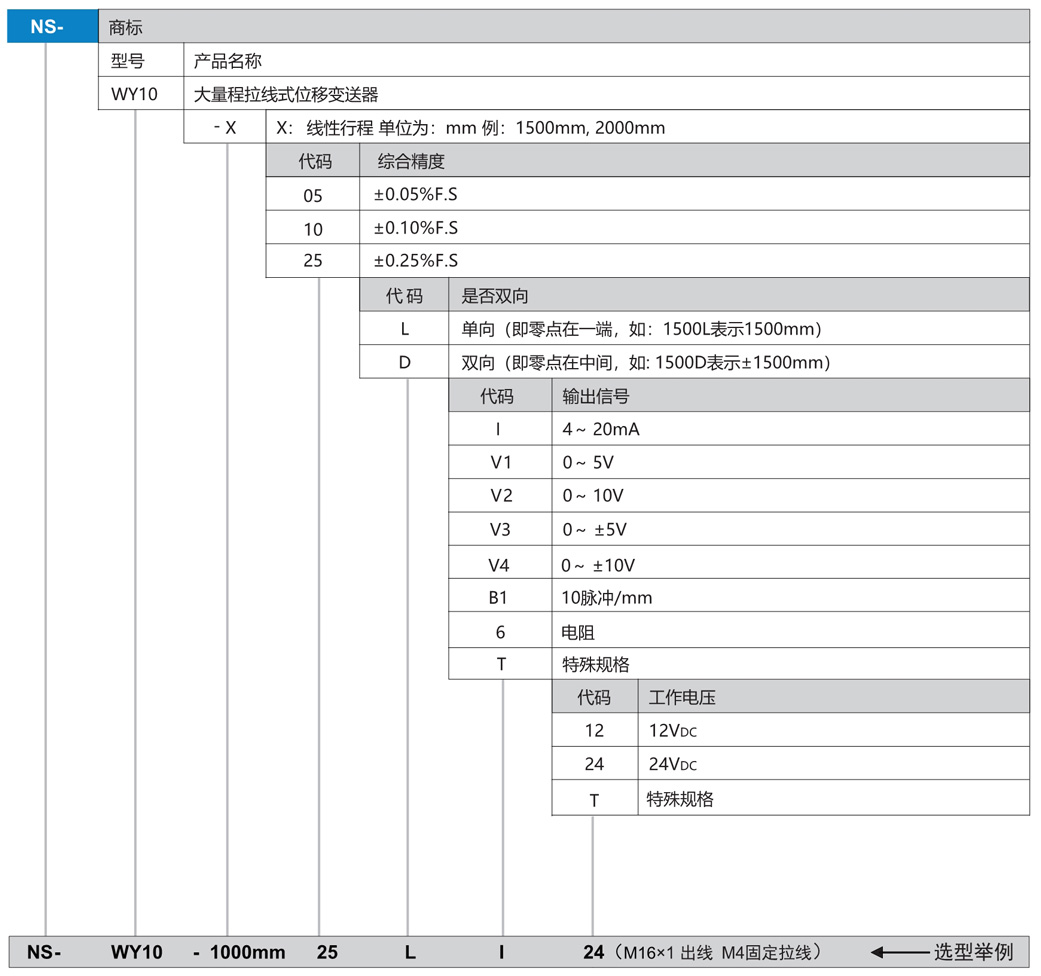
Task: Select the 12VDC working voltage entry
Action: point(672,731)
